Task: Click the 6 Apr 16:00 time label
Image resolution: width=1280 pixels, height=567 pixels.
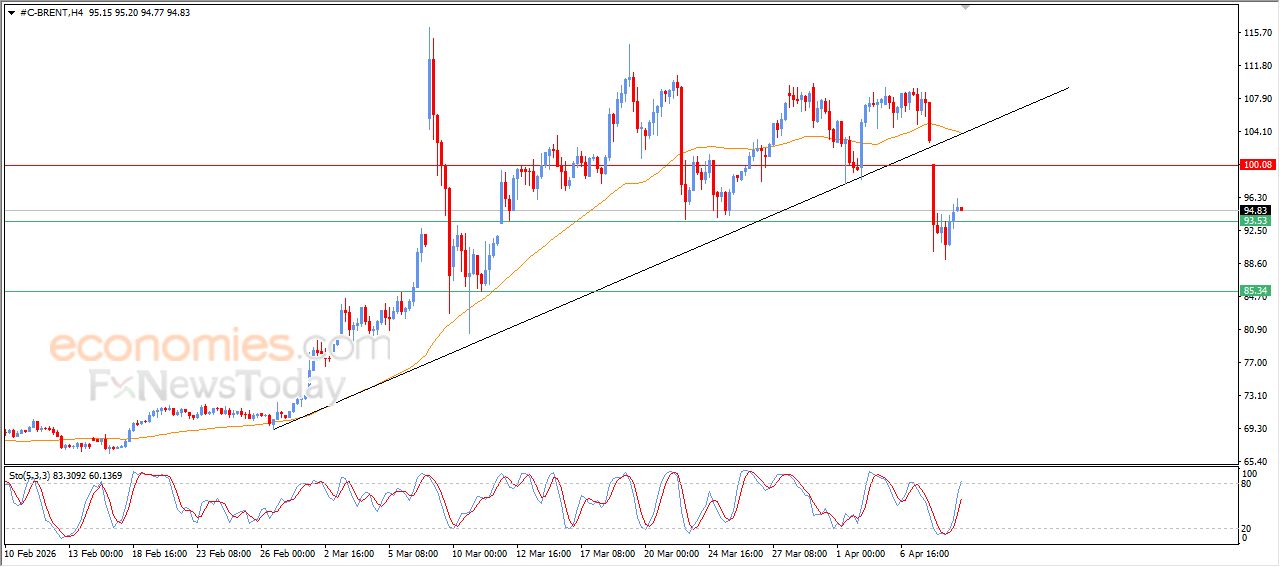Action: click(925, 552)
